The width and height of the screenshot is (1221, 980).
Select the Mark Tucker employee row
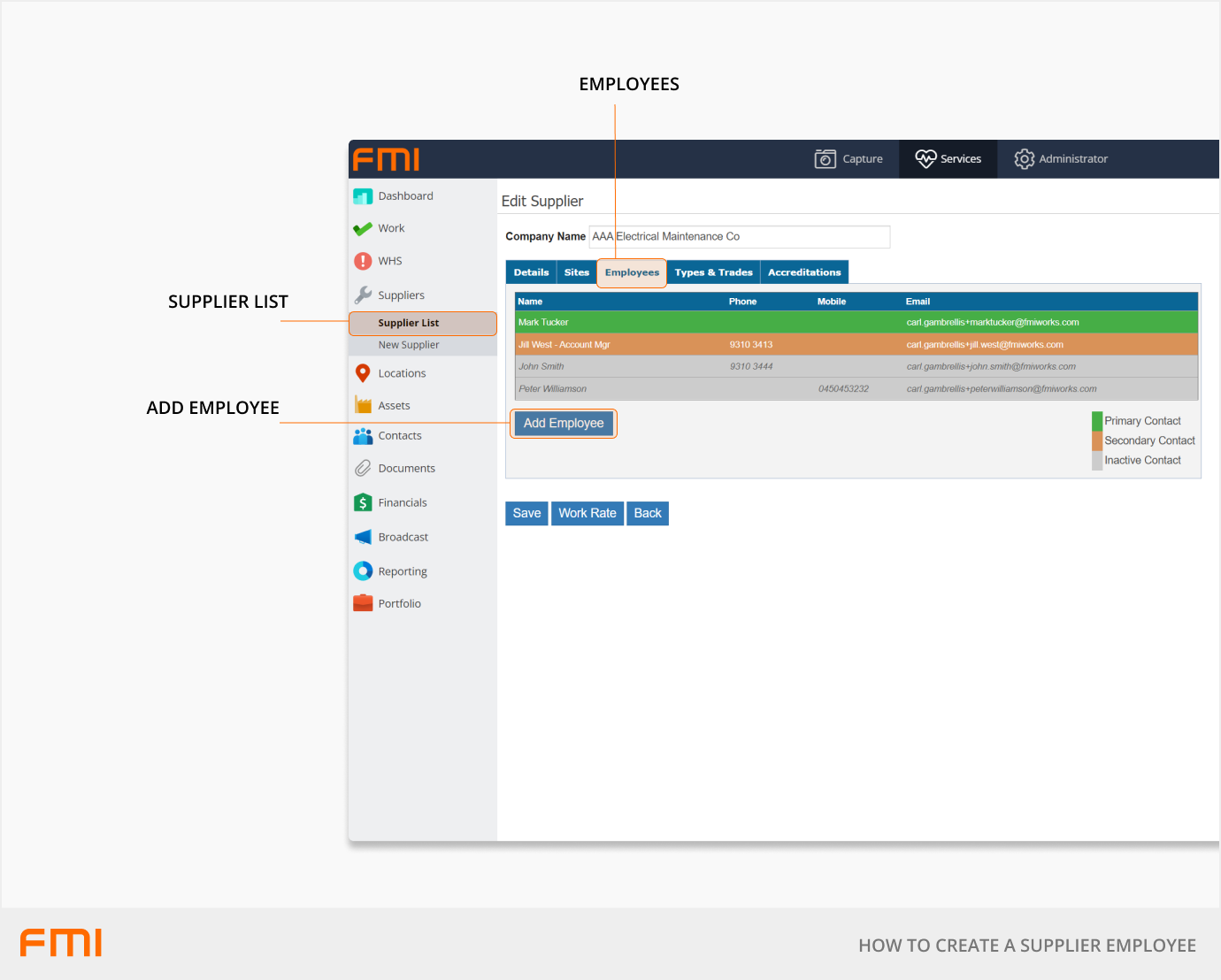[x=856, y=323]
